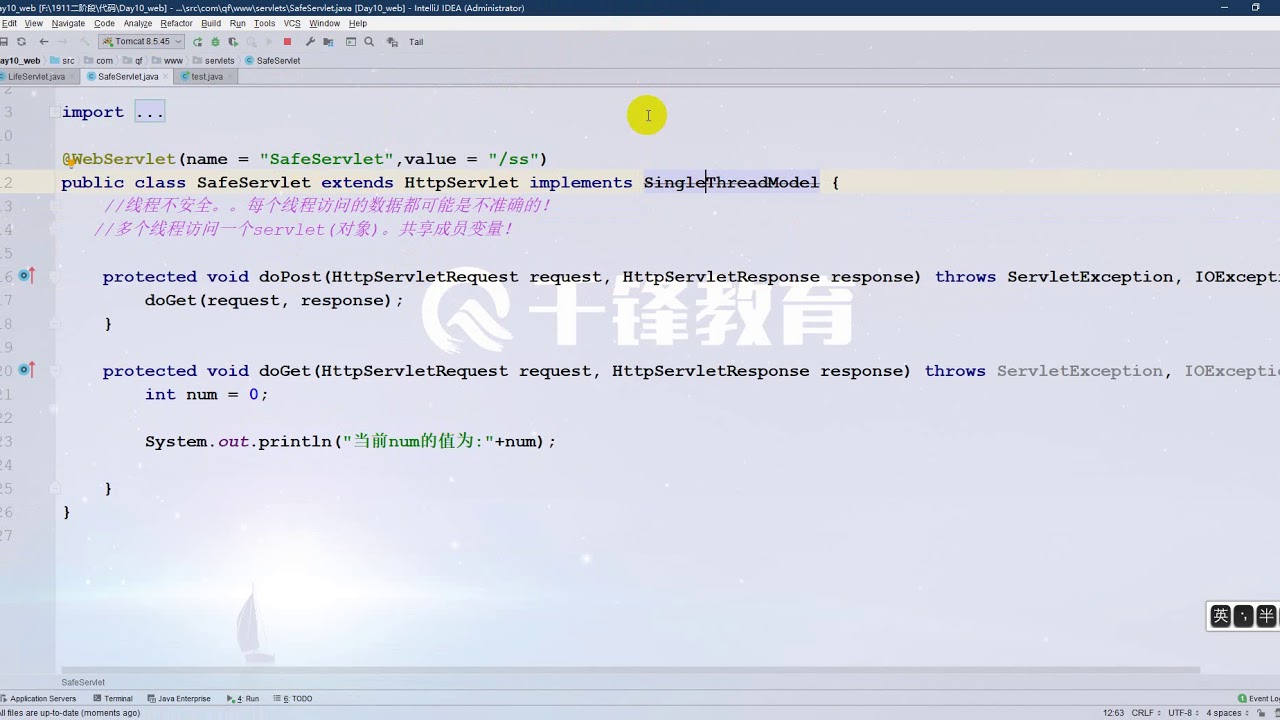Click the SafeServlet editor breadcrumb at the bottom
The width and height of the screenshot is (1280, 720).
[x=83, y=682]
